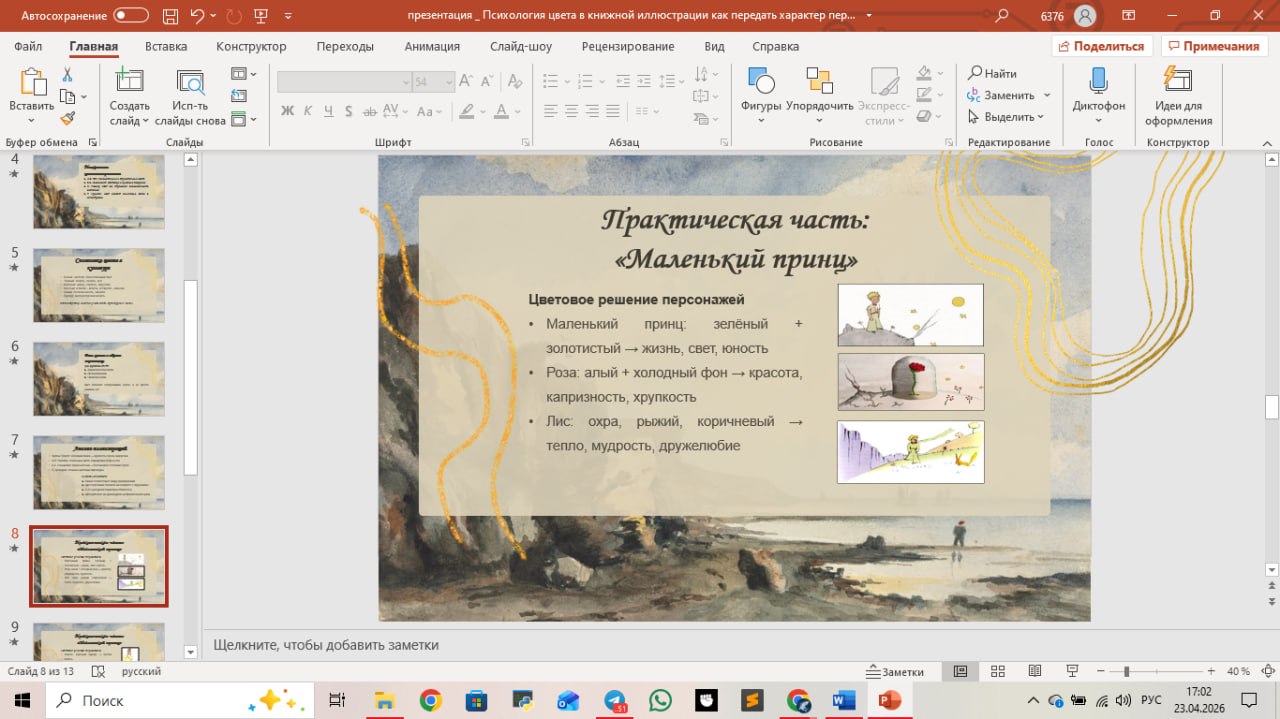Open WhatsApp from the taskbar
Viewport: 1280px width, 719px height.
[659, 700]
